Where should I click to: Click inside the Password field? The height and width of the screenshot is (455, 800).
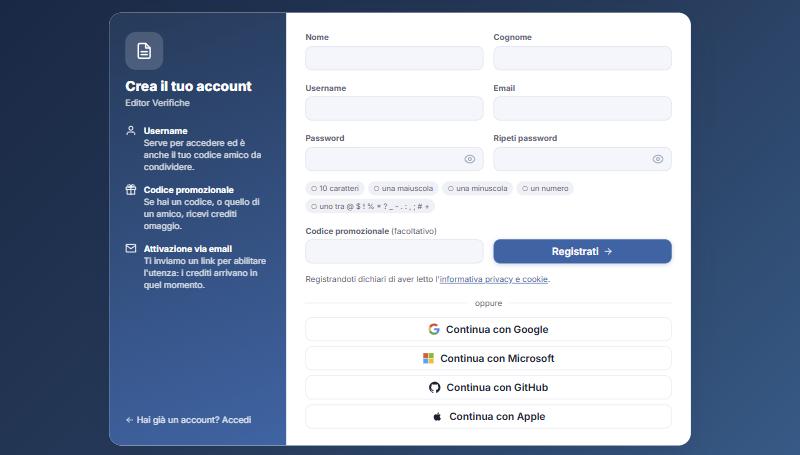(394, 159)
